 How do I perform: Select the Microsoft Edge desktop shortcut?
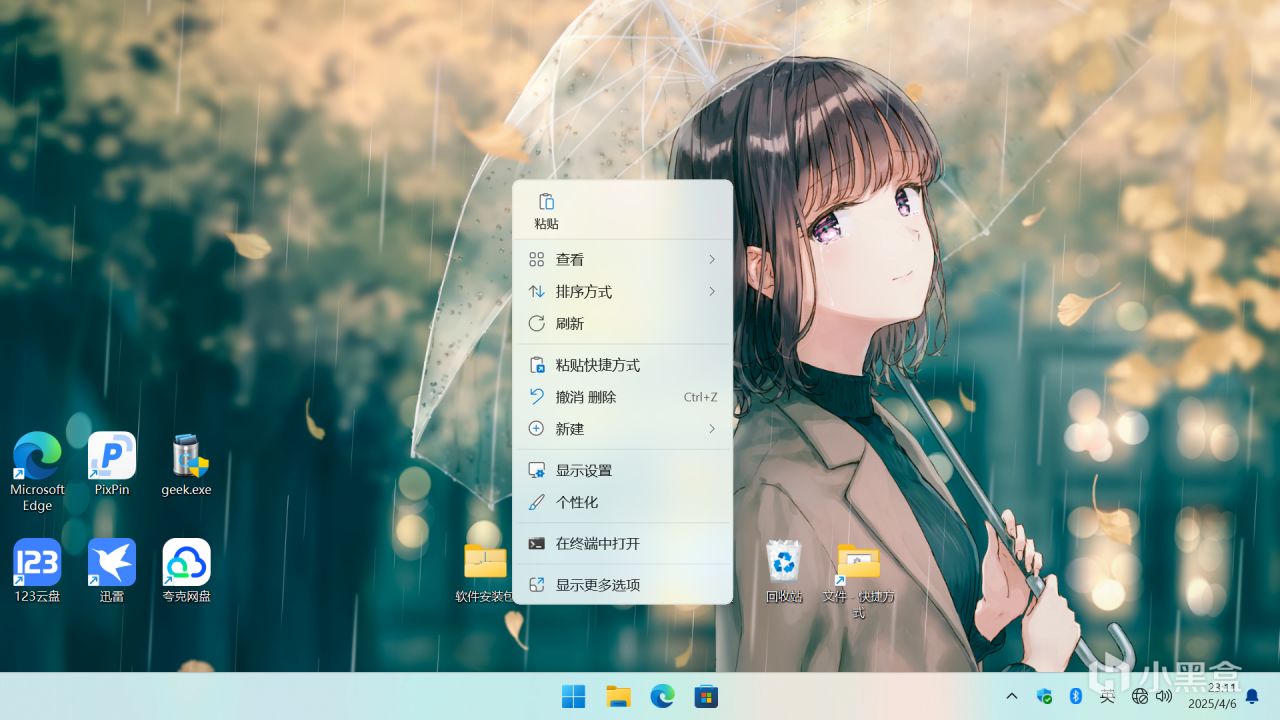37,472
